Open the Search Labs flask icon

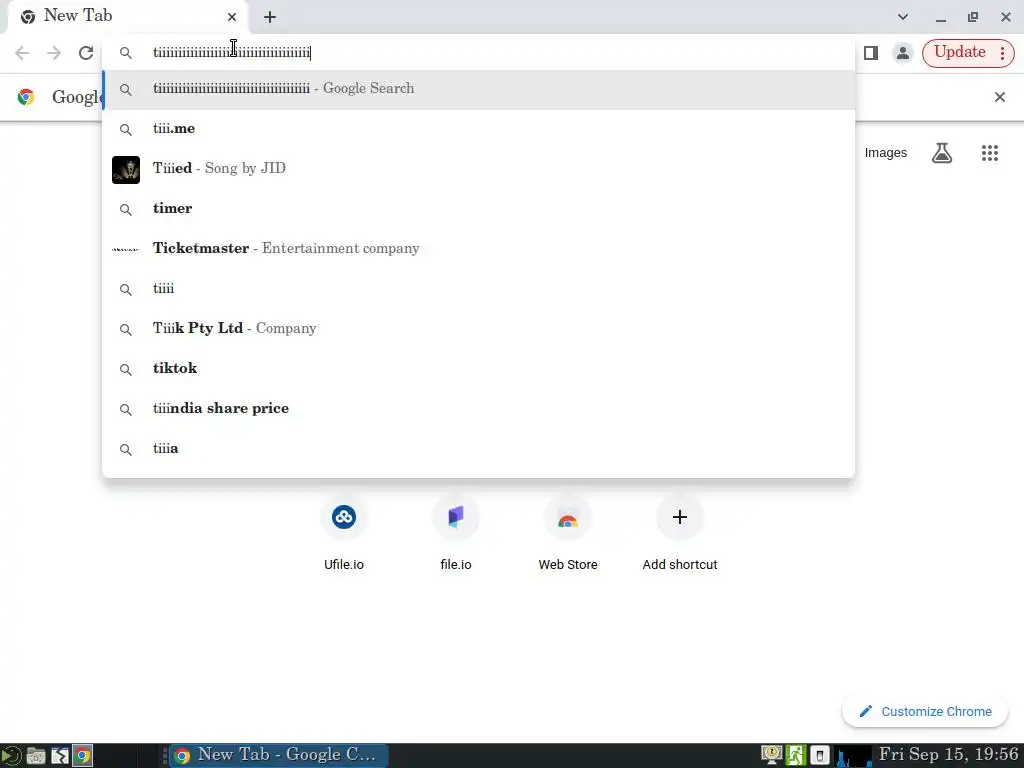click(942, 153)
